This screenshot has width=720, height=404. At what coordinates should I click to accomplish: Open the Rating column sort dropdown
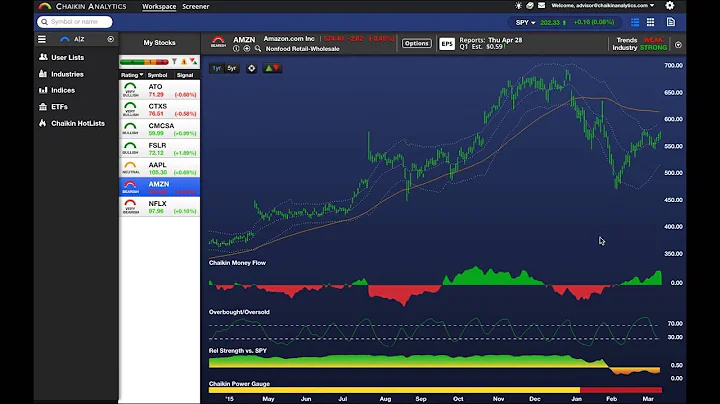[x=132, y=75]
